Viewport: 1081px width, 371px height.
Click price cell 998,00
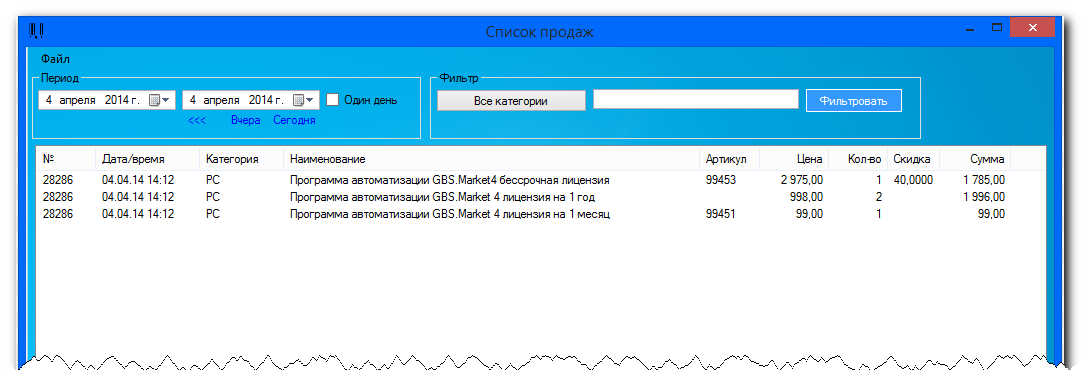click(x=807, y=197)
